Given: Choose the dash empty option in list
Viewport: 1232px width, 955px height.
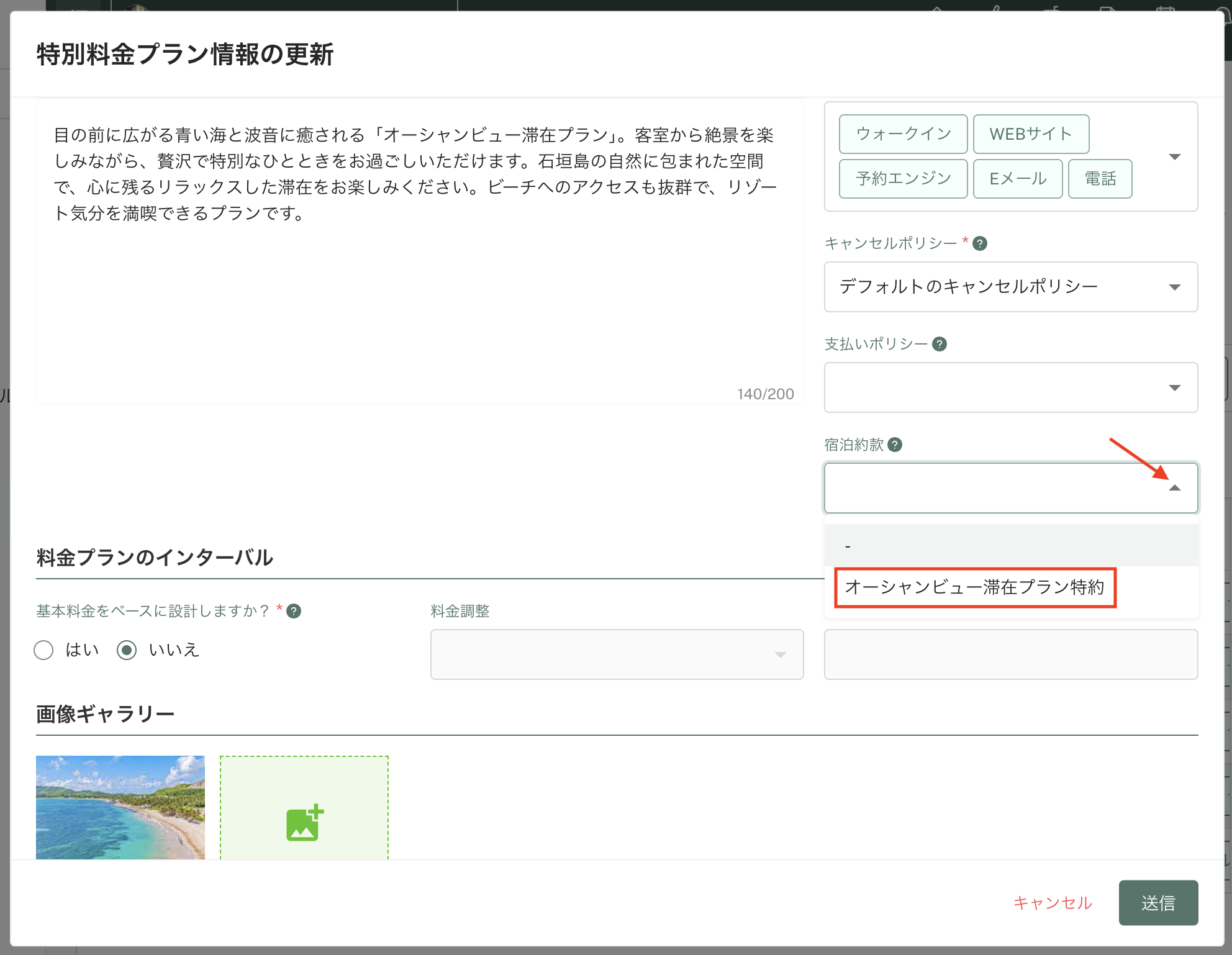Looking at the screenshot, I should tap(1011, 545).
